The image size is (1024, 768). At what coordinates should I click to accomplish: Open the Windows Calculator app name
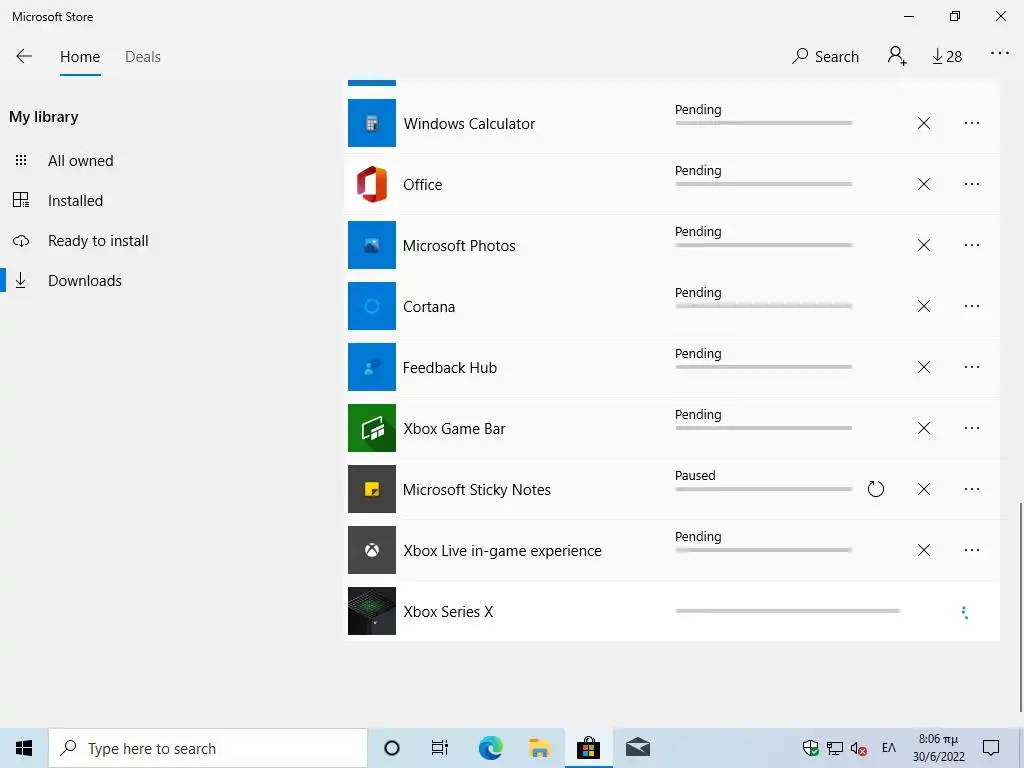[x=469, y=123]
